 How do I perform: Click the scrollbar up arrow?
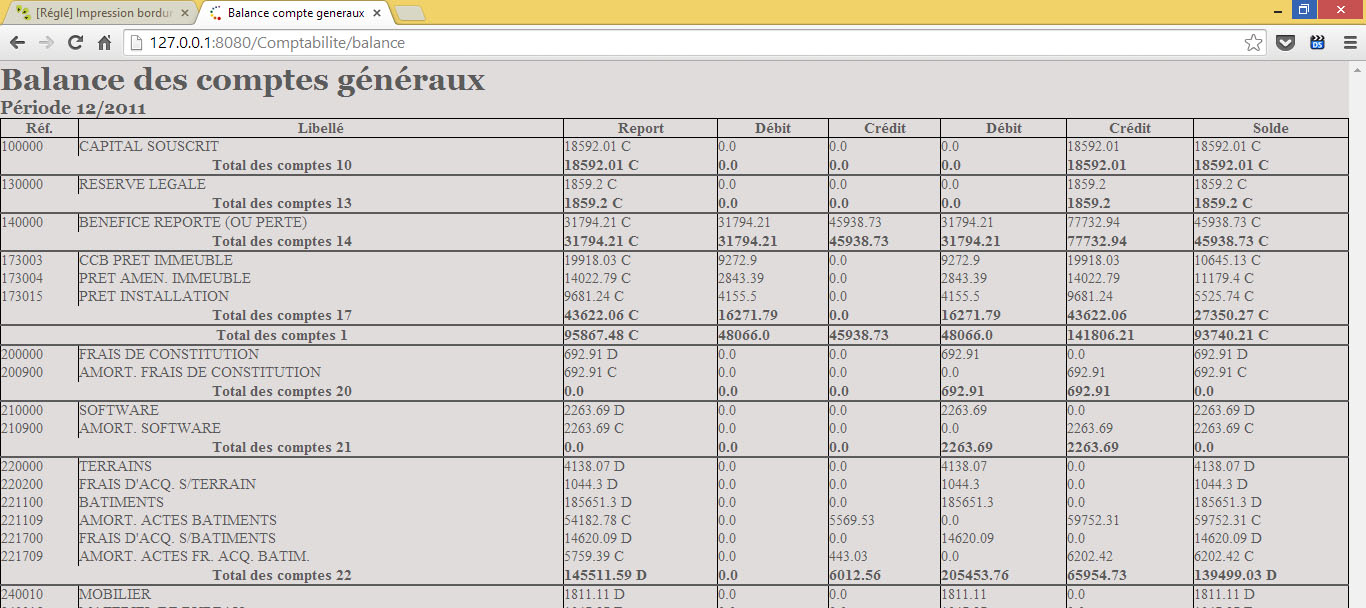tap(1357, 69)
